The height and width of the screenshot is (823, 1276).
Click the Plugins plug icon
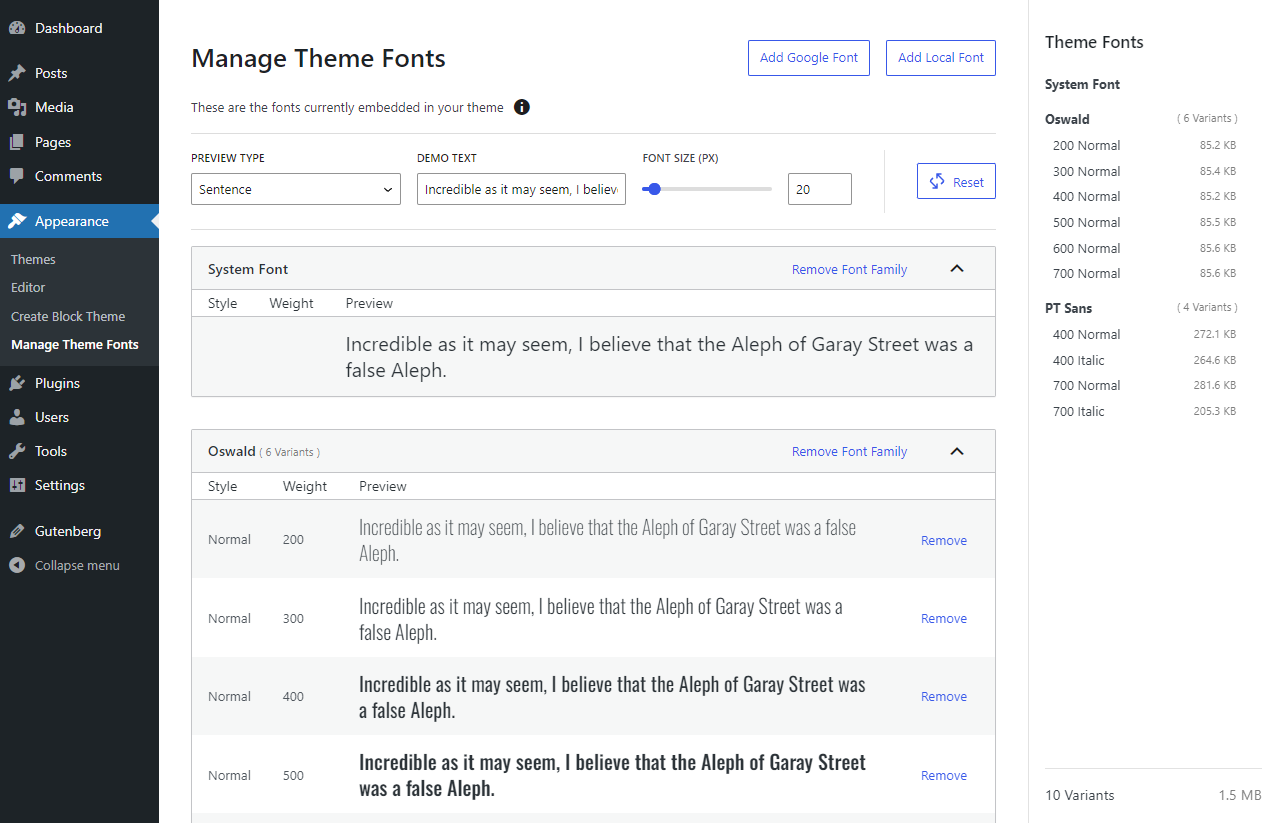[x=17, y=383]
